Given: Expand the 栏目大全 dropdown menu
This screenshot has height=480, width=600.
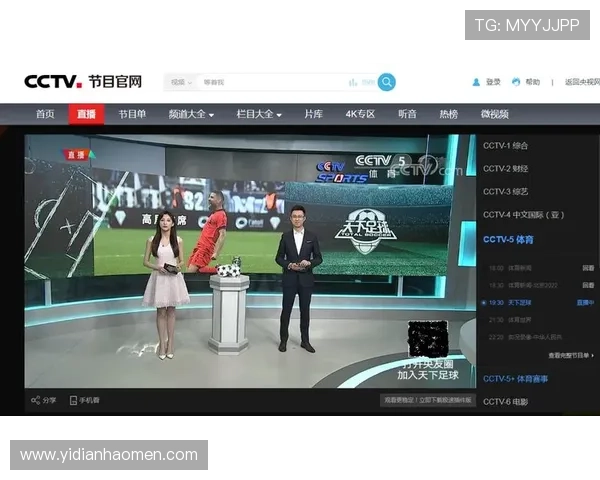Looking at the screenshot, I should coord(259,114).
